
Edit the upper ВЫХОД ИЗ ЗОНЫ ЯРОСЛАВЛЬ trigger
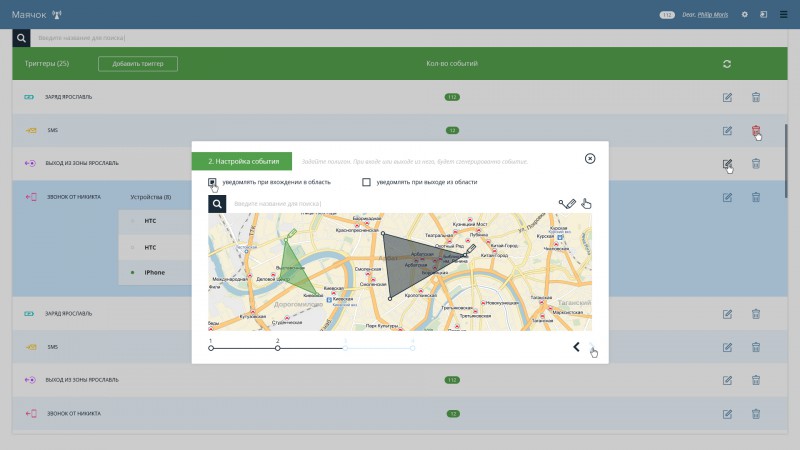pyautogui.click(x=728, y=164)
